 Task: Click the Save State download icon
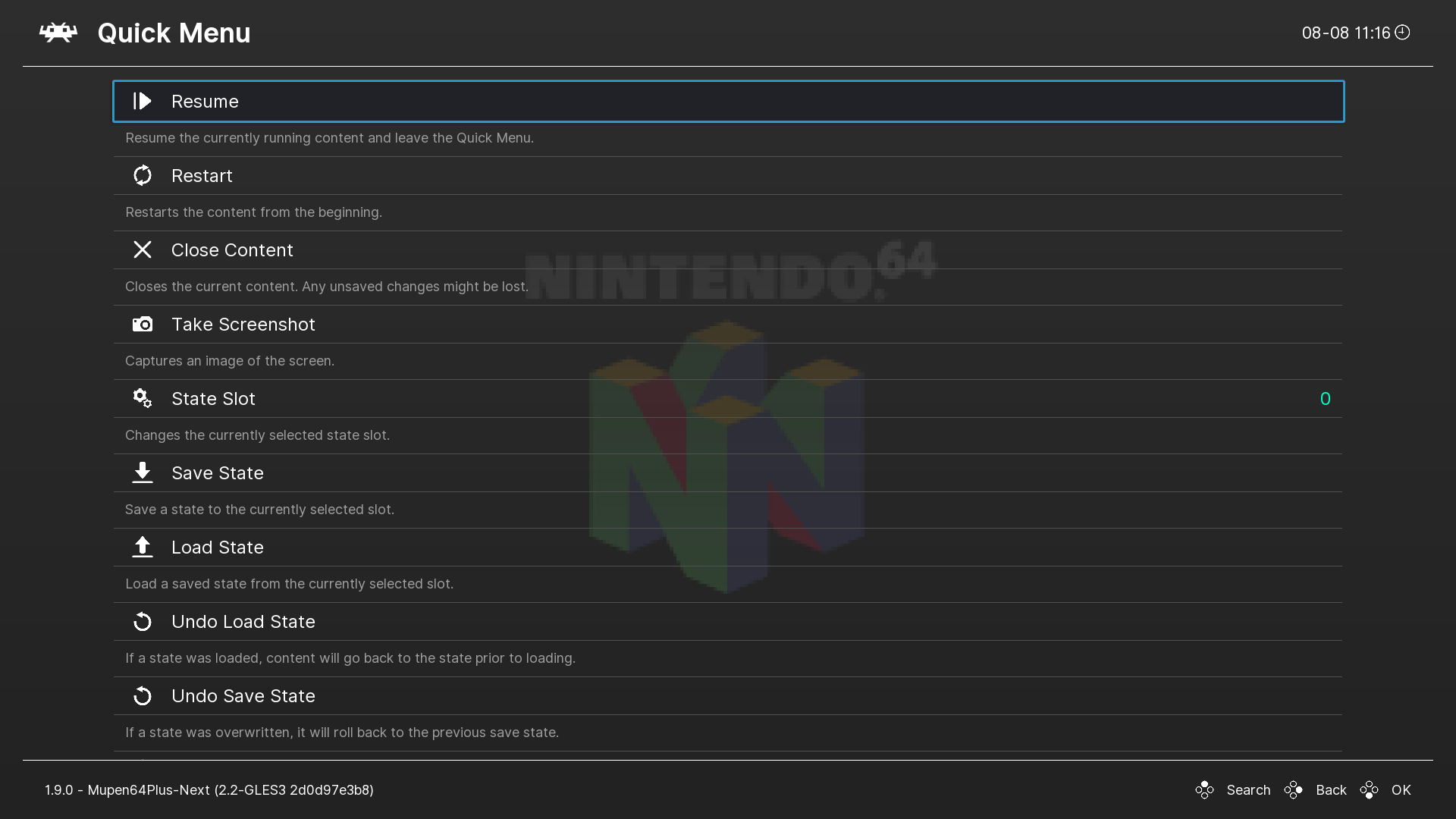pyautogui.click(x=143, y=472)
